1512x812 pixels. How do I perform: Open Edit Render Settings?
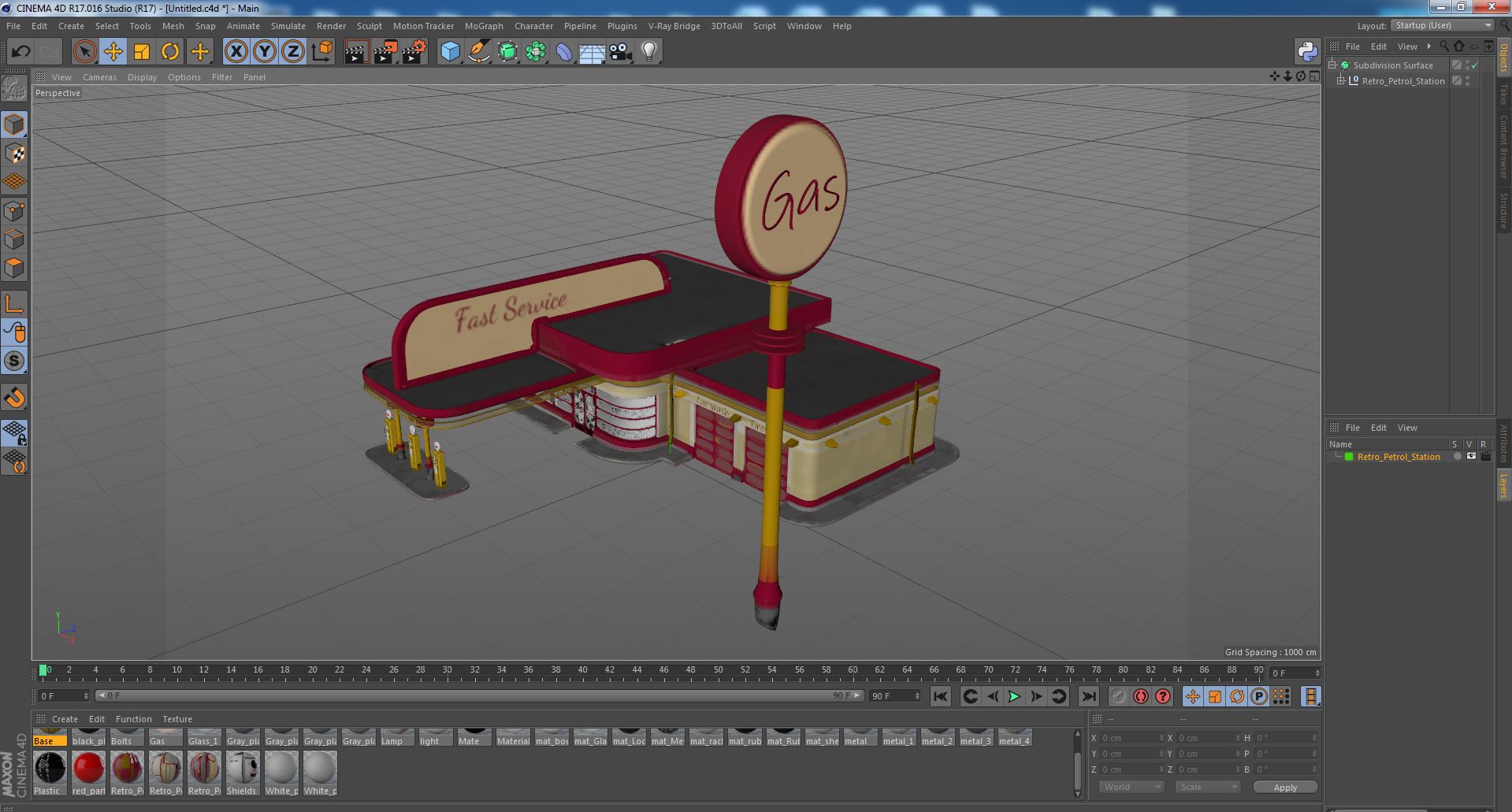[414, 52]
